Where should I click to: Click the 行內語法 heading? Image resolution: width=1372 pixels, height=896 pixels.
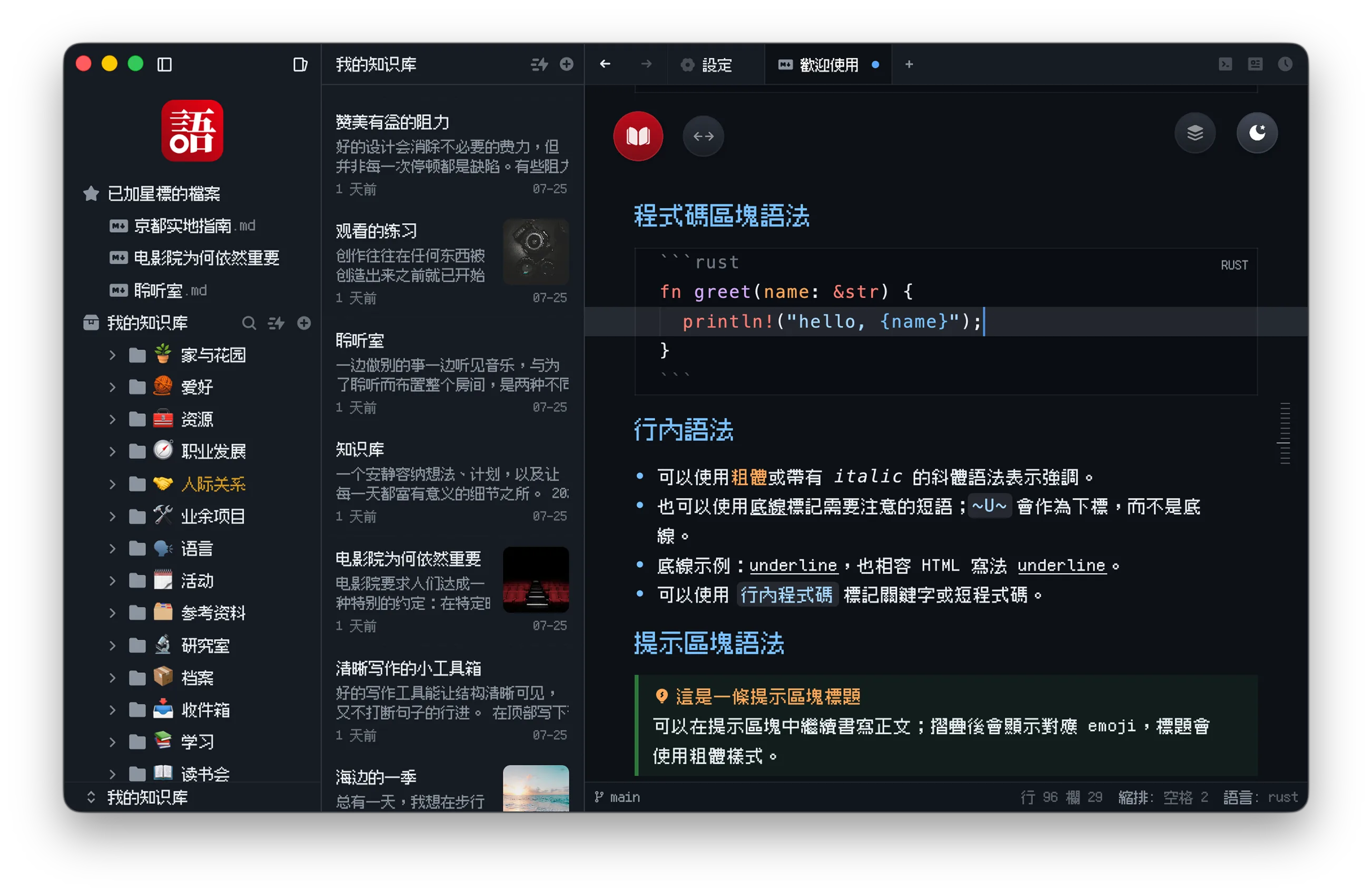click(683, 430)
